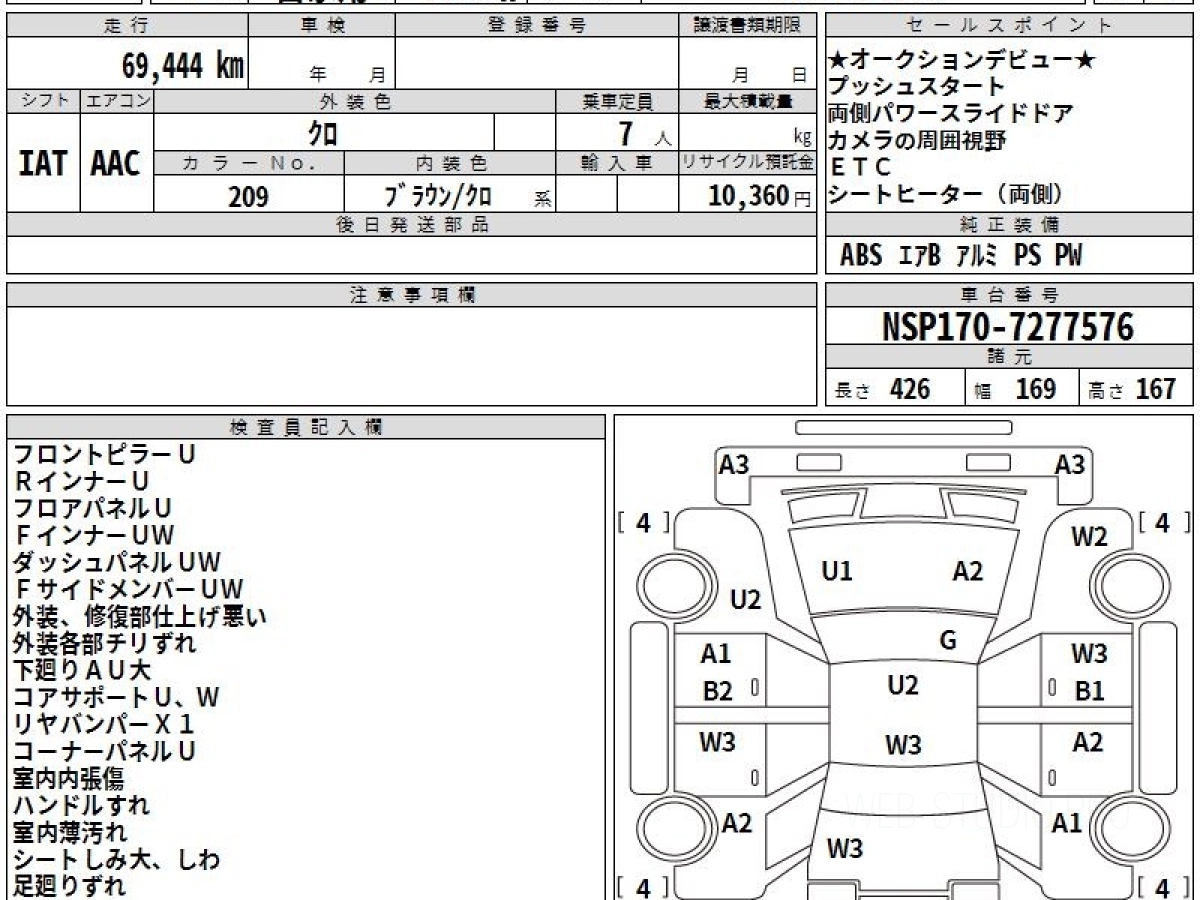
Task: Click the chassis number NSP170-7277576
Action: [x=1008, y=327]
